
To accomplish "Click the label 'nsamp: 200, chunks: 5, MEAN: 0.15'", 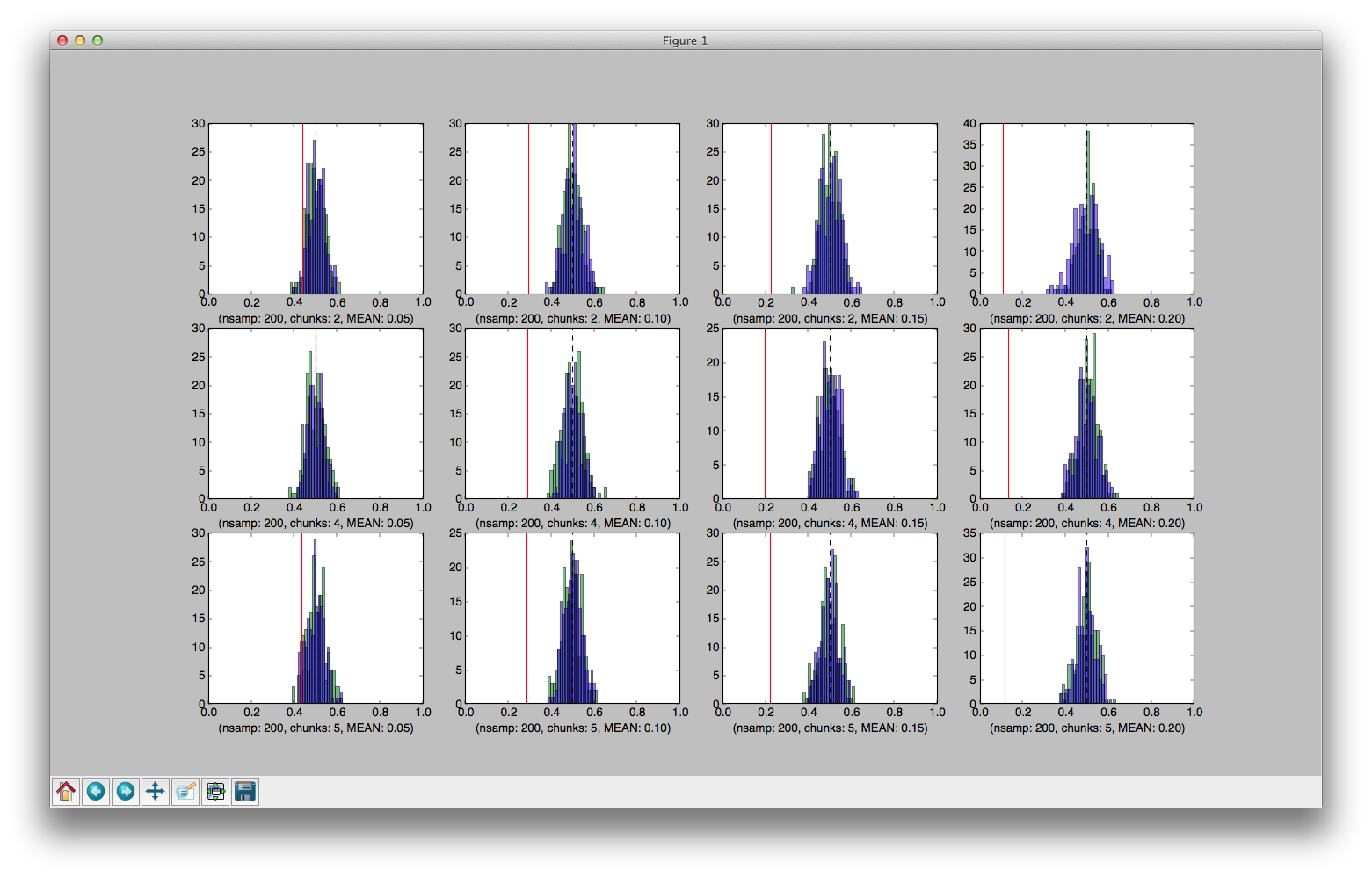I will coord(829,728).
